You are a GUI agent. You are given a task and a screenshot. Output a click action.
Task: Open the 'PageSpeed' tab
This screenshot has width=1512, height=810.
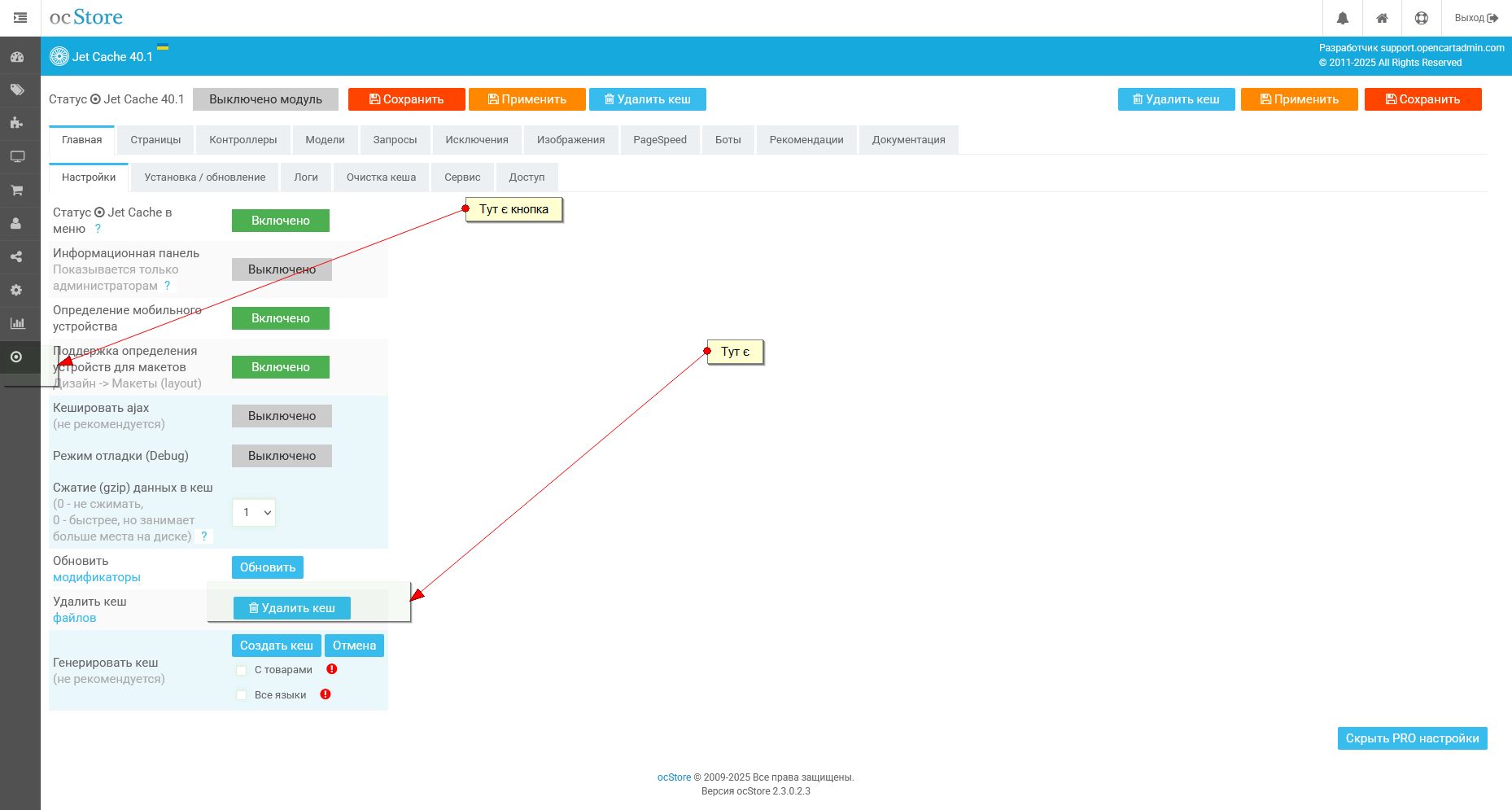click(x=660, y=140)
